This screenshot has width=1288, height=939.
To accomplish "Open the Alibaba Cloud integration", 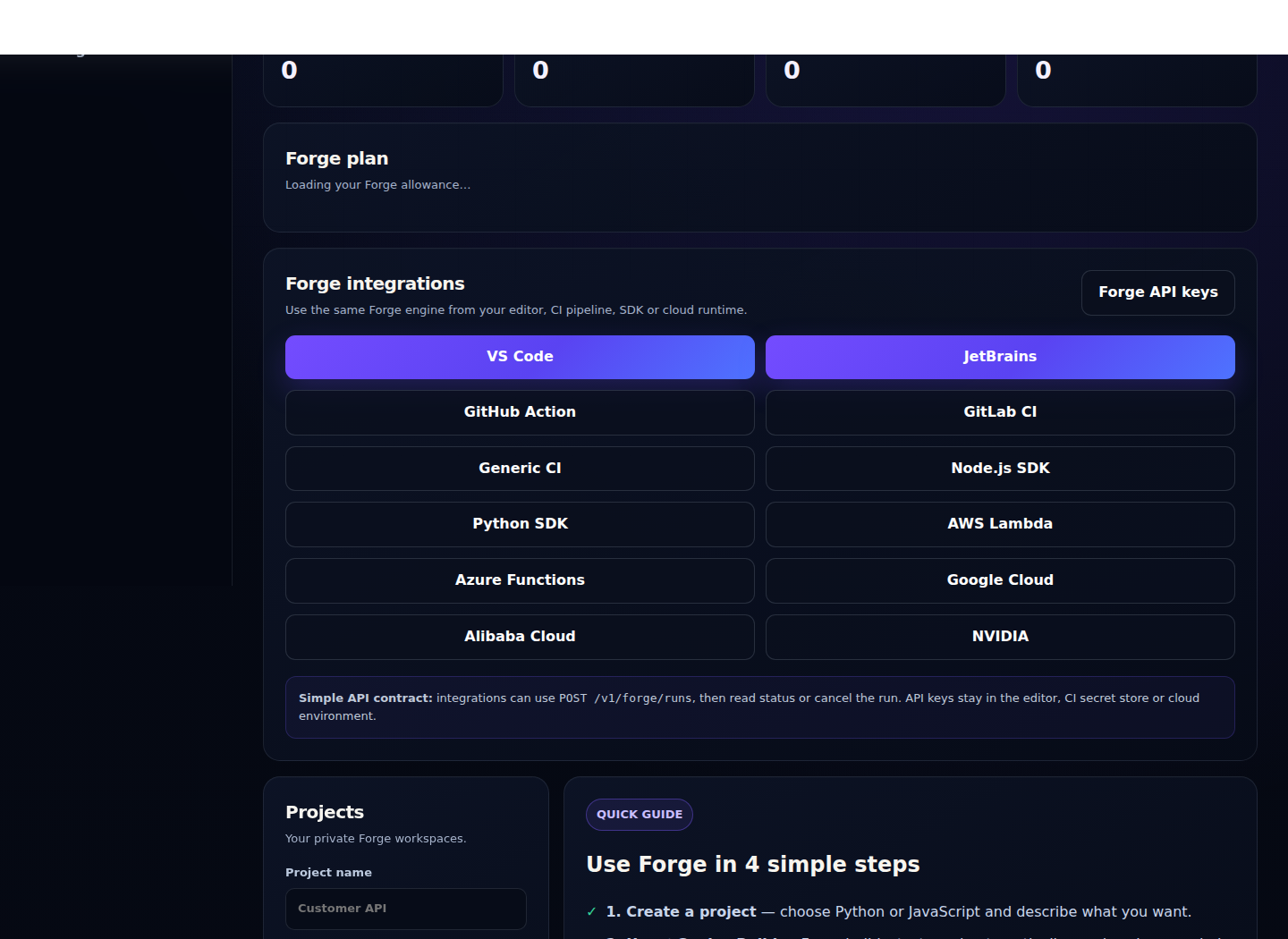I will [520, 637].
